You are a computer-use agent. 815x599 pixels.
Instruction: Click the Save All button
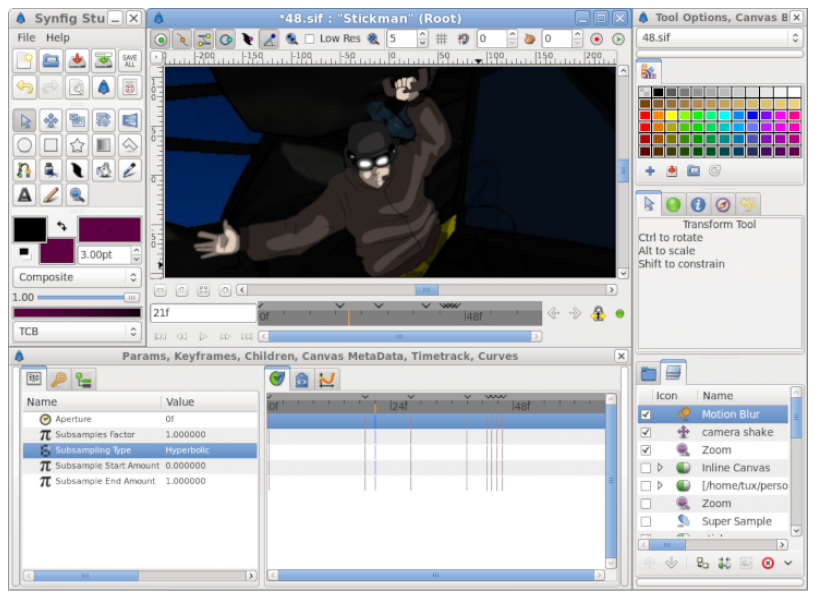129,61
